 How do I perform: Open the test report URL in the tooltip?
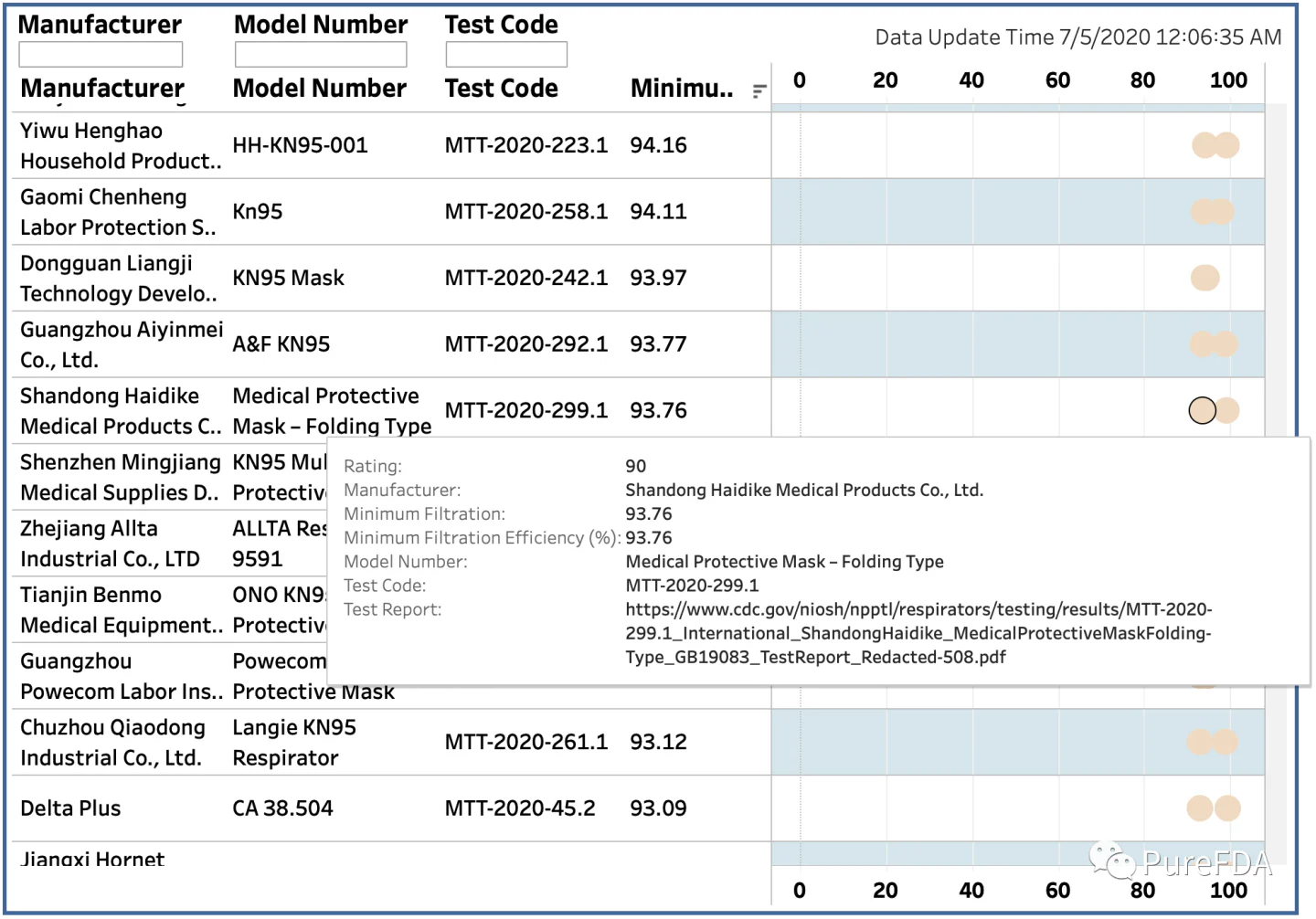click(x=918, y=633)
